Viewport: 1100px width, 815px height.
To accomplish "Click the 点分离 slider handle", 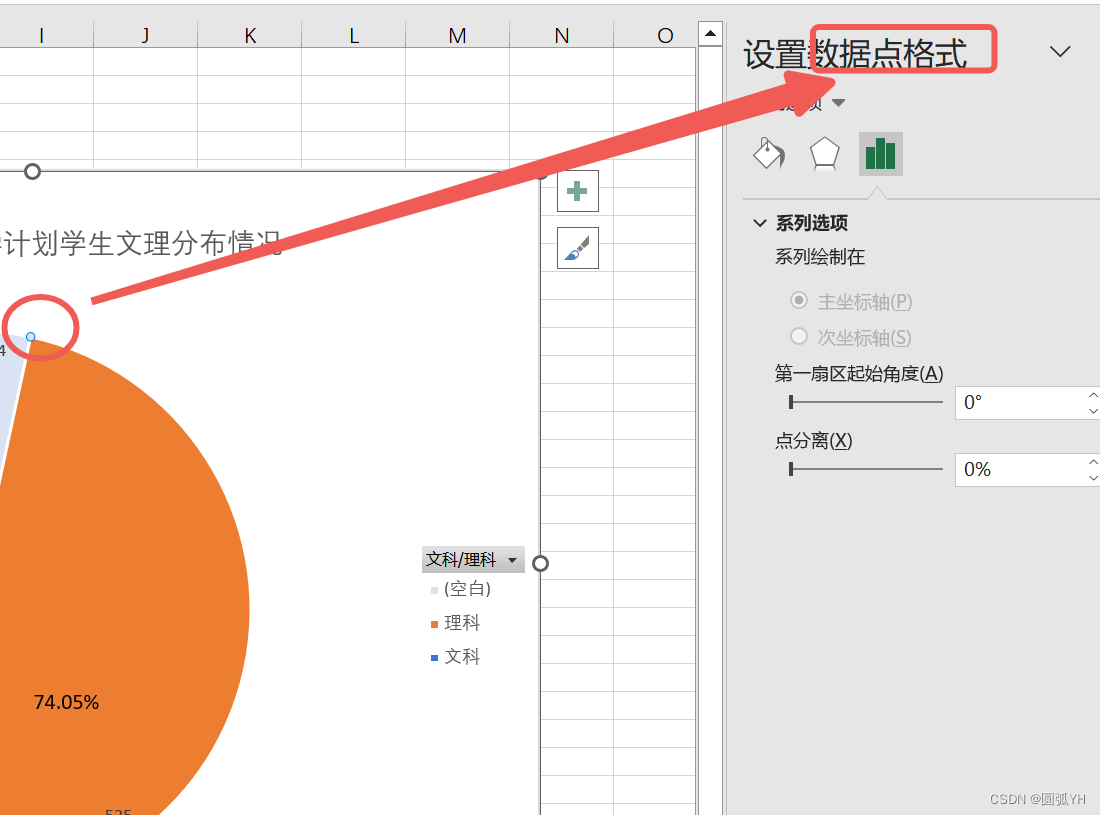I will pyautogui.click(x=791, y=469).
